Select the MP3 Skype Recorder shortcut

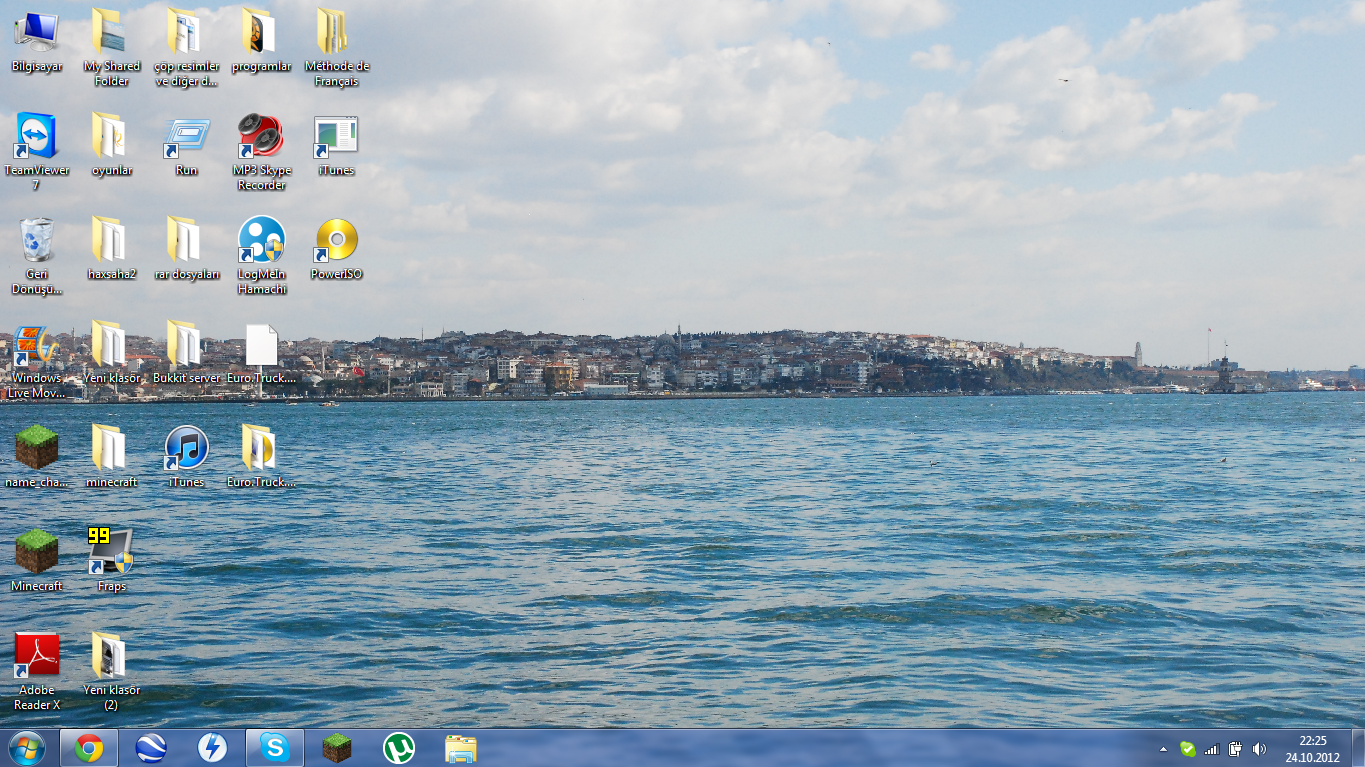(261, 151)
